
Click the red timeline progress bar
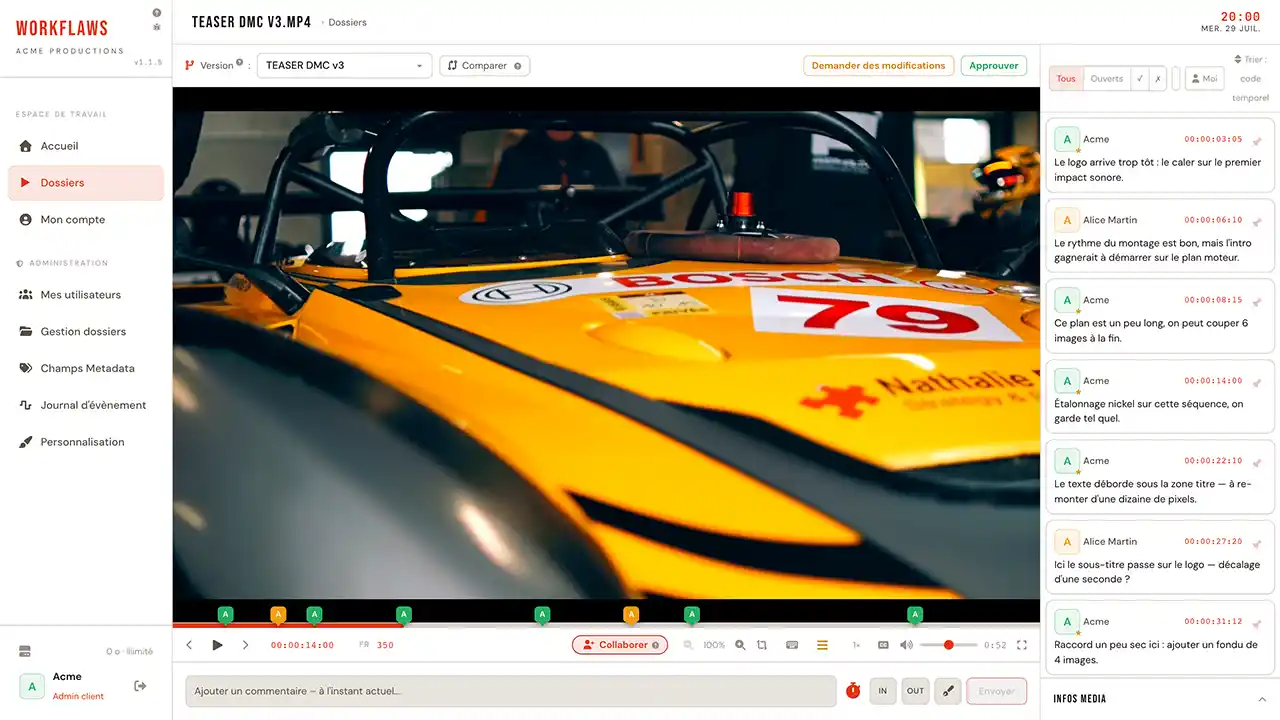pos(288,626)
